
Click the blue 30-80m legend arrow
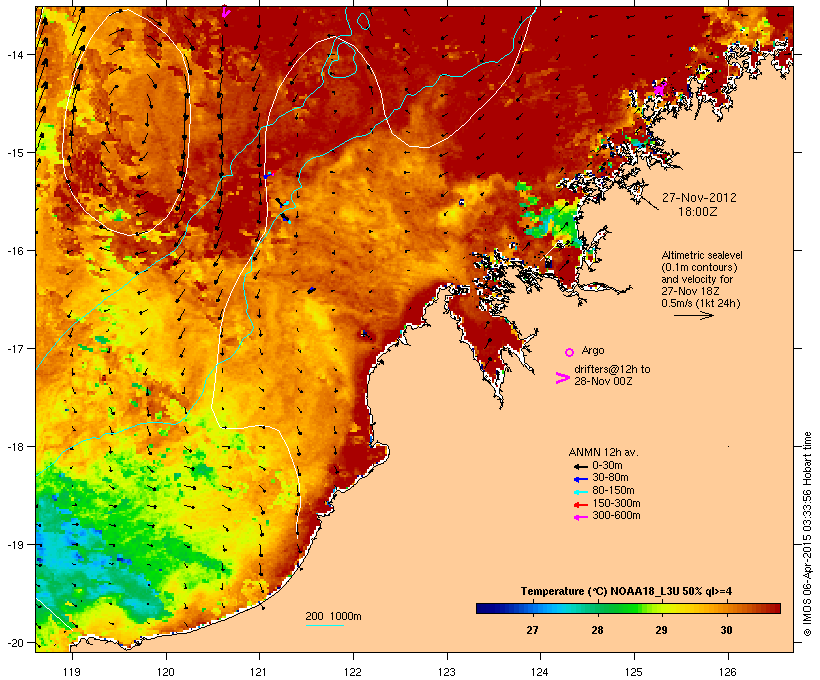(581, 479)
